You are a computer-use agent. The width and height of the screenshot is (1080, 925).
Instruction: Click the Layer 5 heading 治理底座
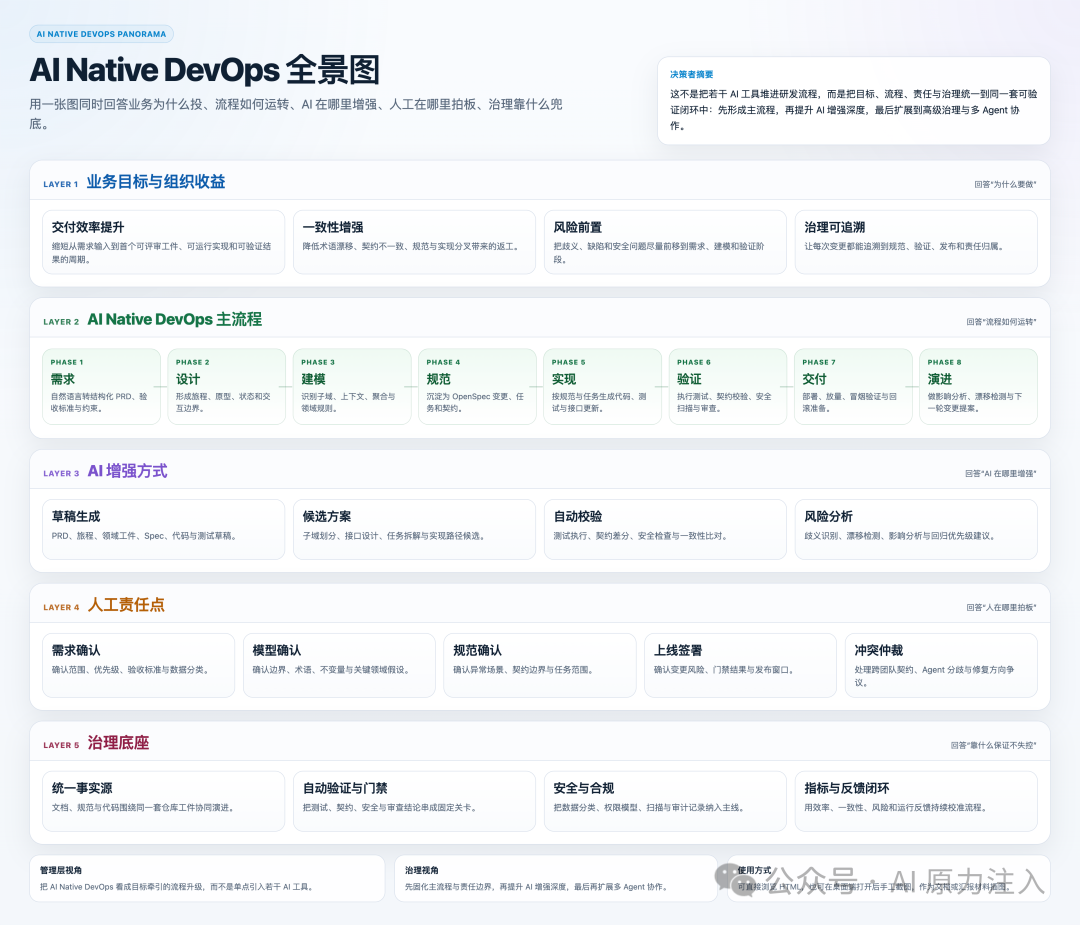(x=118, y=742)
